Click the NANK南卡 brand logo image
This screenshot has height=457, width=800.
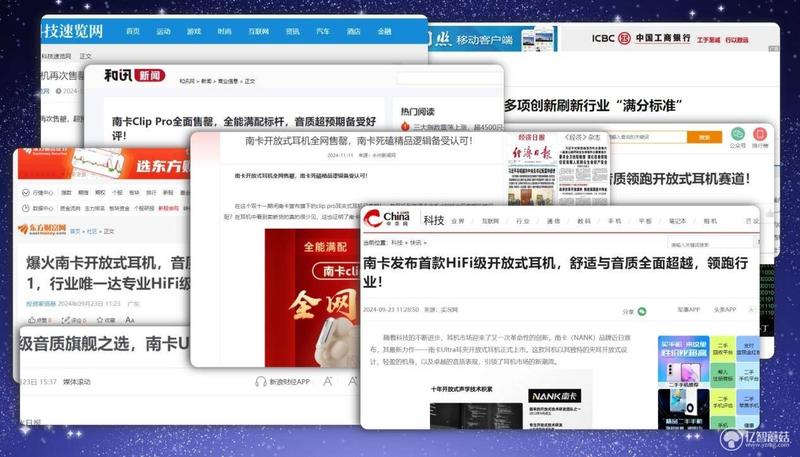pyautogui.click(x=554, y=396)
